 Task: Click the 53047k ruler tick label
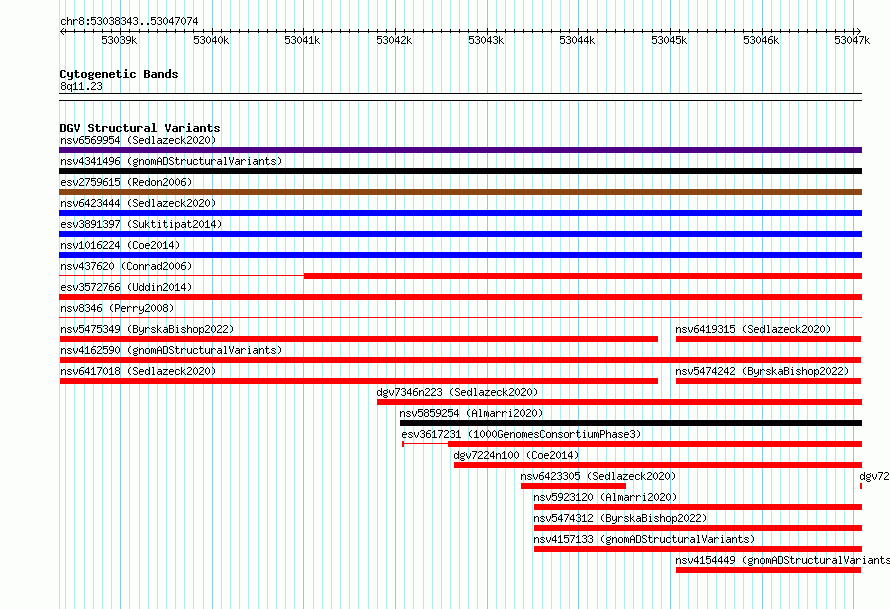click(x=852, y=40)
